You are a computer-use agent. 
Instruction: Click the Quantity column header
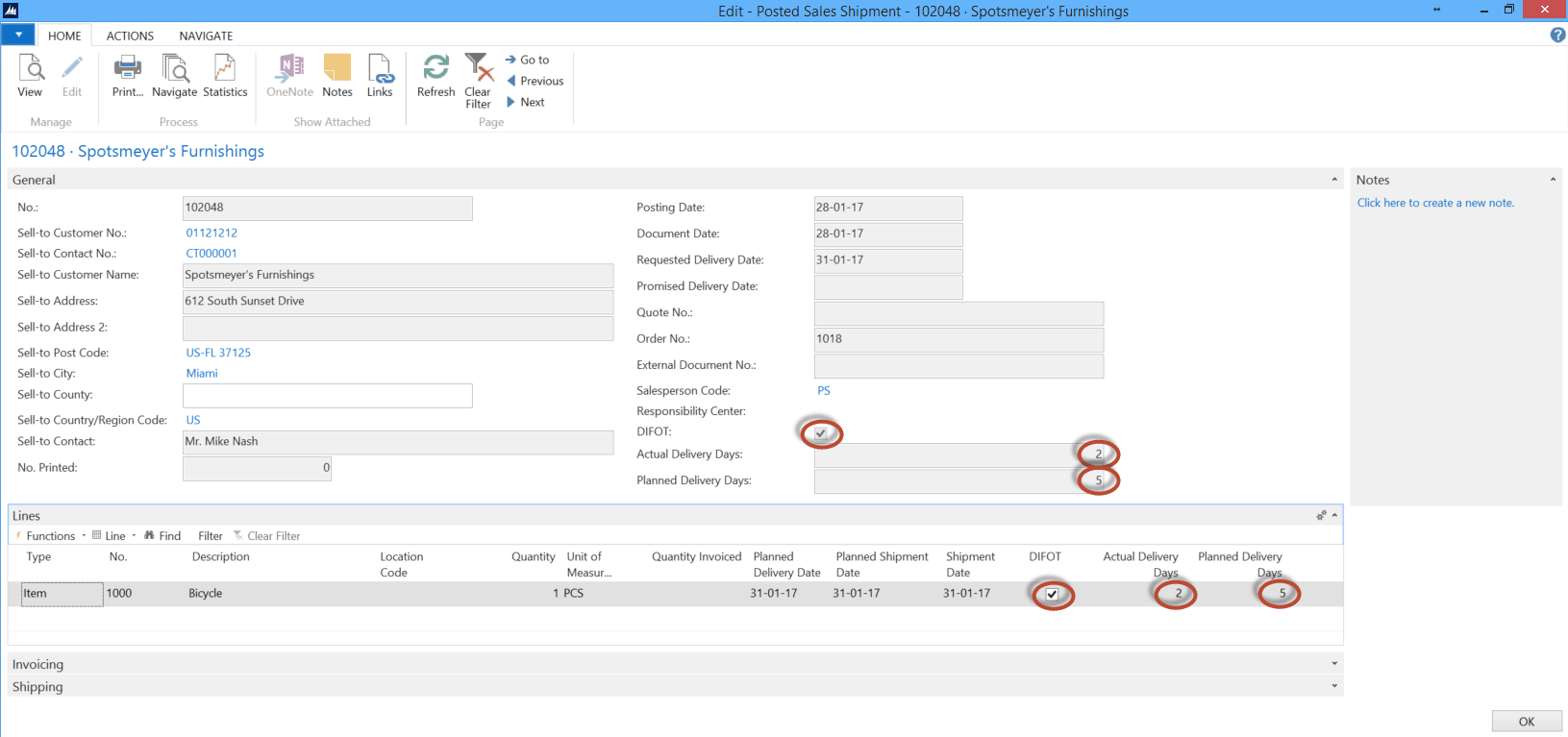coord(533,557)
